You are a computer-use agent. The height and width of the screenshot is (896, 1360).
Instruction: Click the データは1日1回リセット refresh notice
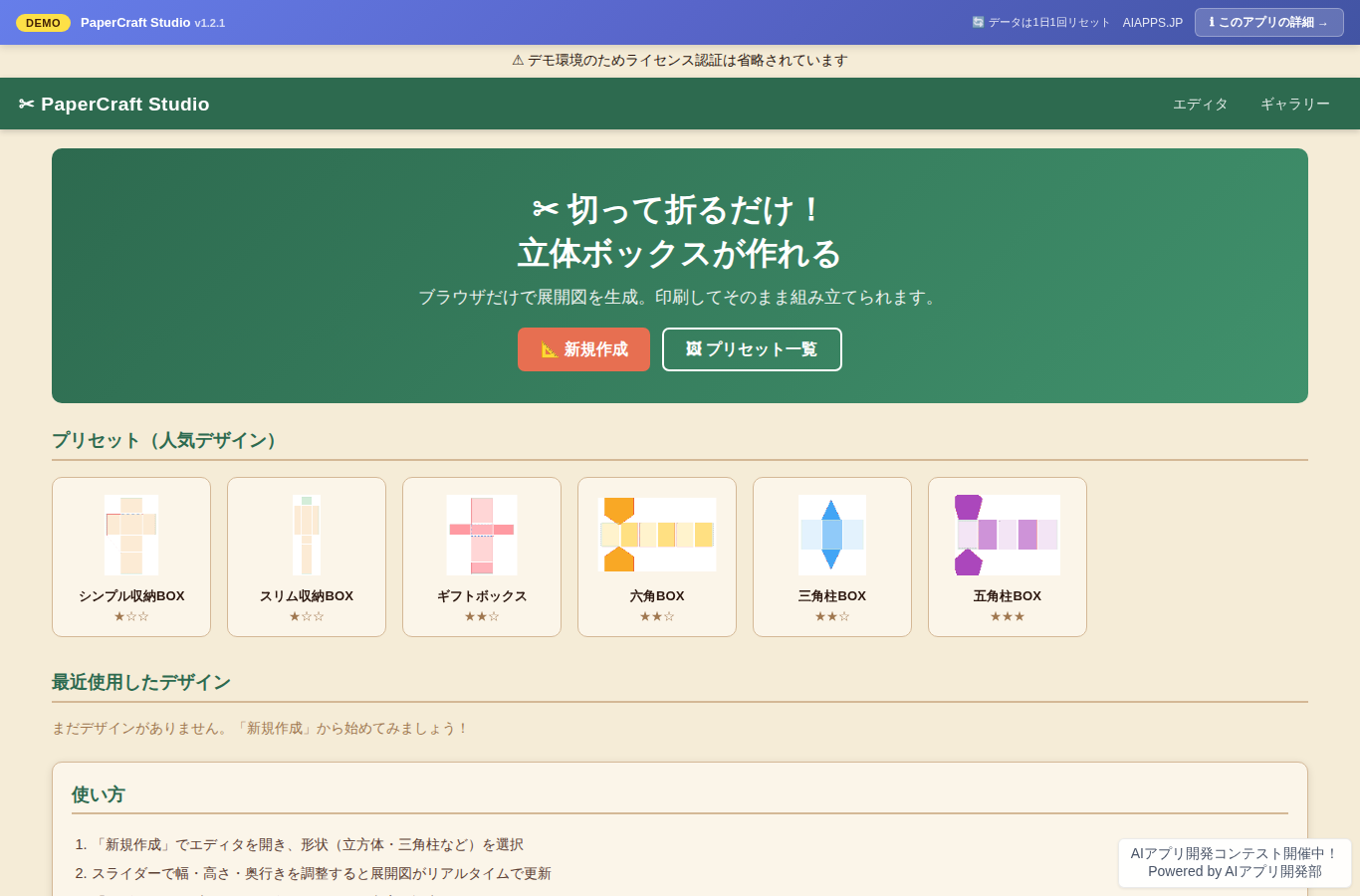(x=1040, y=22)
